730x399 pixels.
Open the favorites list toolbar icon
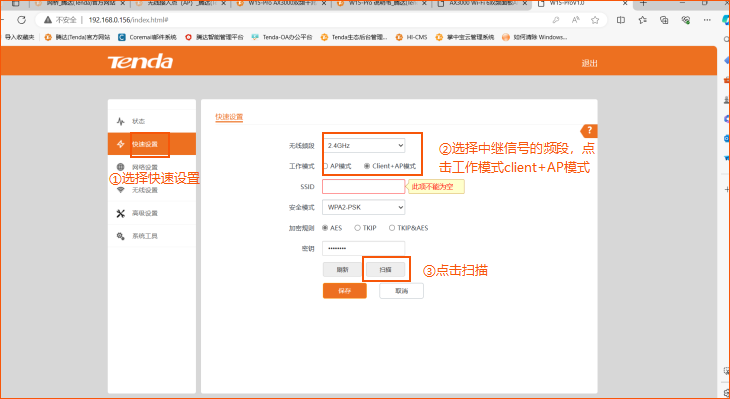click(642, 20)
